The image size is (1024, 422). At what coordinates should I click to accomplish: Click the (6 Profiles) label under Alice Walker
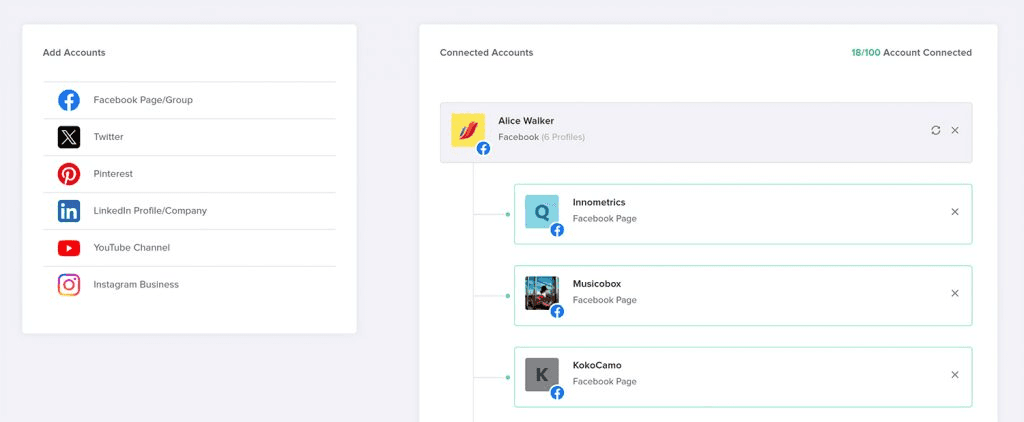[x=563, y=137]
